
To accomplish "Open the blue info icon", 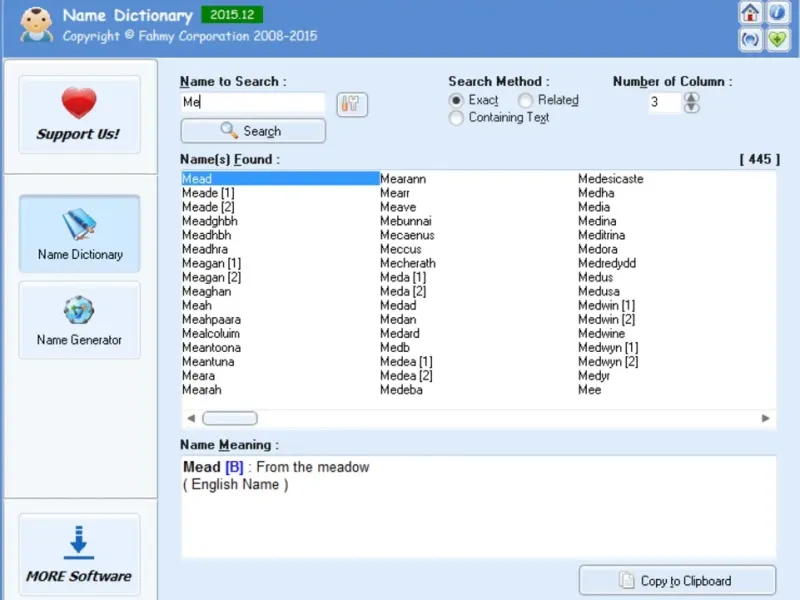I will pos(777,13).
